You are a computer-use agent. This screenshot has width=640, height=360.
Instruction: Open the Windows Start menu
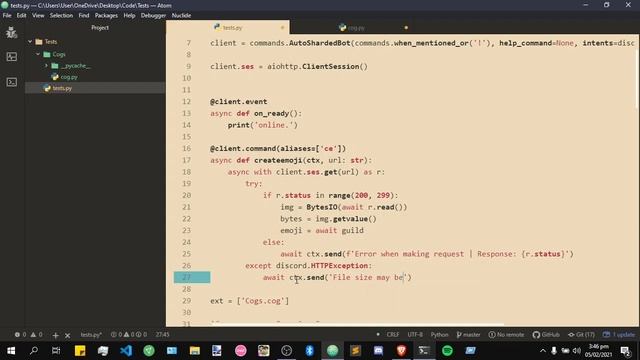(11, 351)
